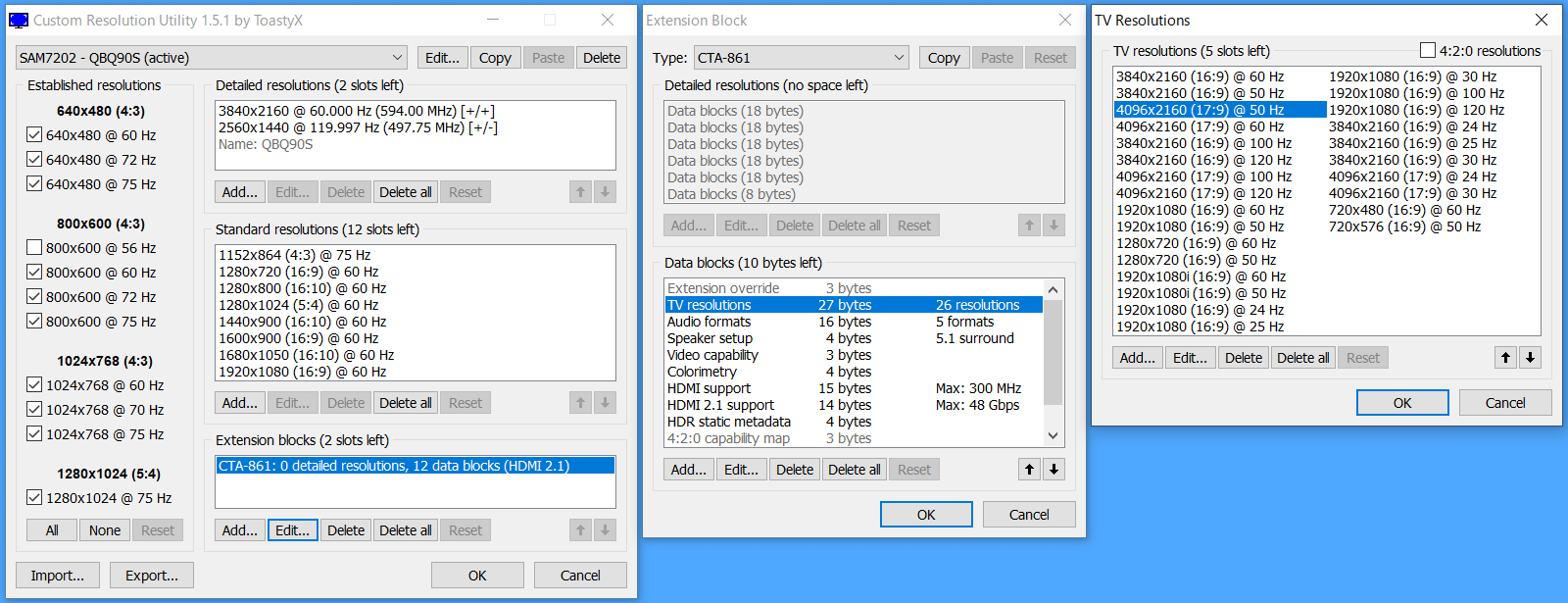Copy the active monitor settings in main window
This screenshot has height=603, width=1568.
point(495,58)
